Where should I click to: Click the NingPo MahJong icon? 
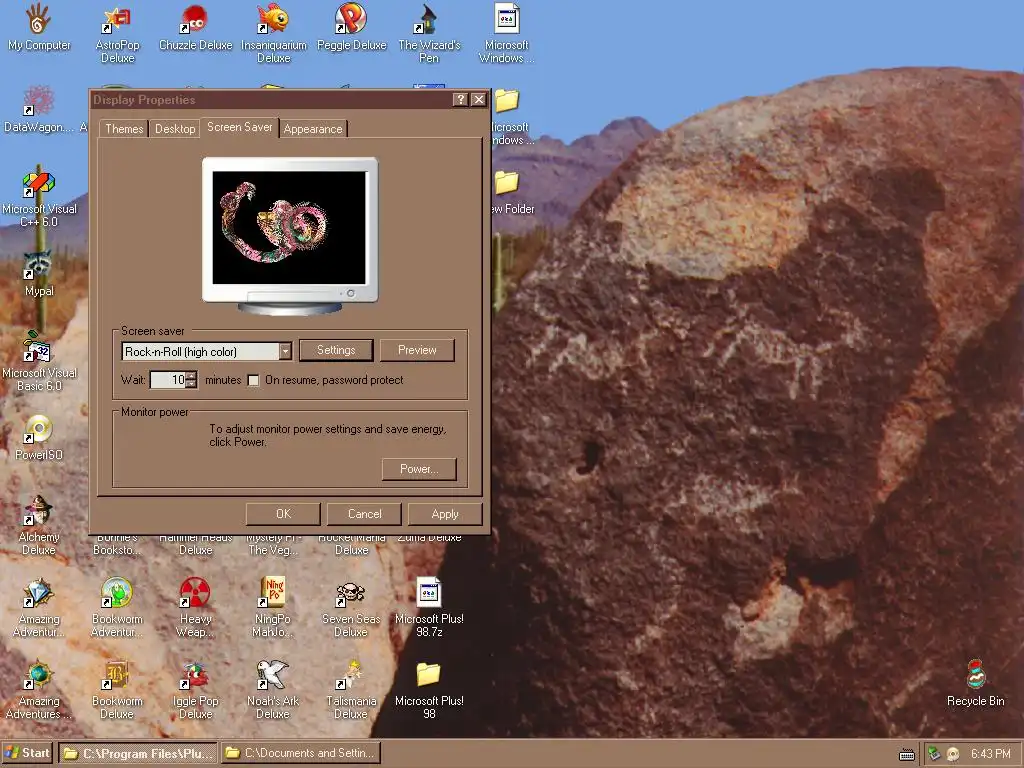pos(273,594)
